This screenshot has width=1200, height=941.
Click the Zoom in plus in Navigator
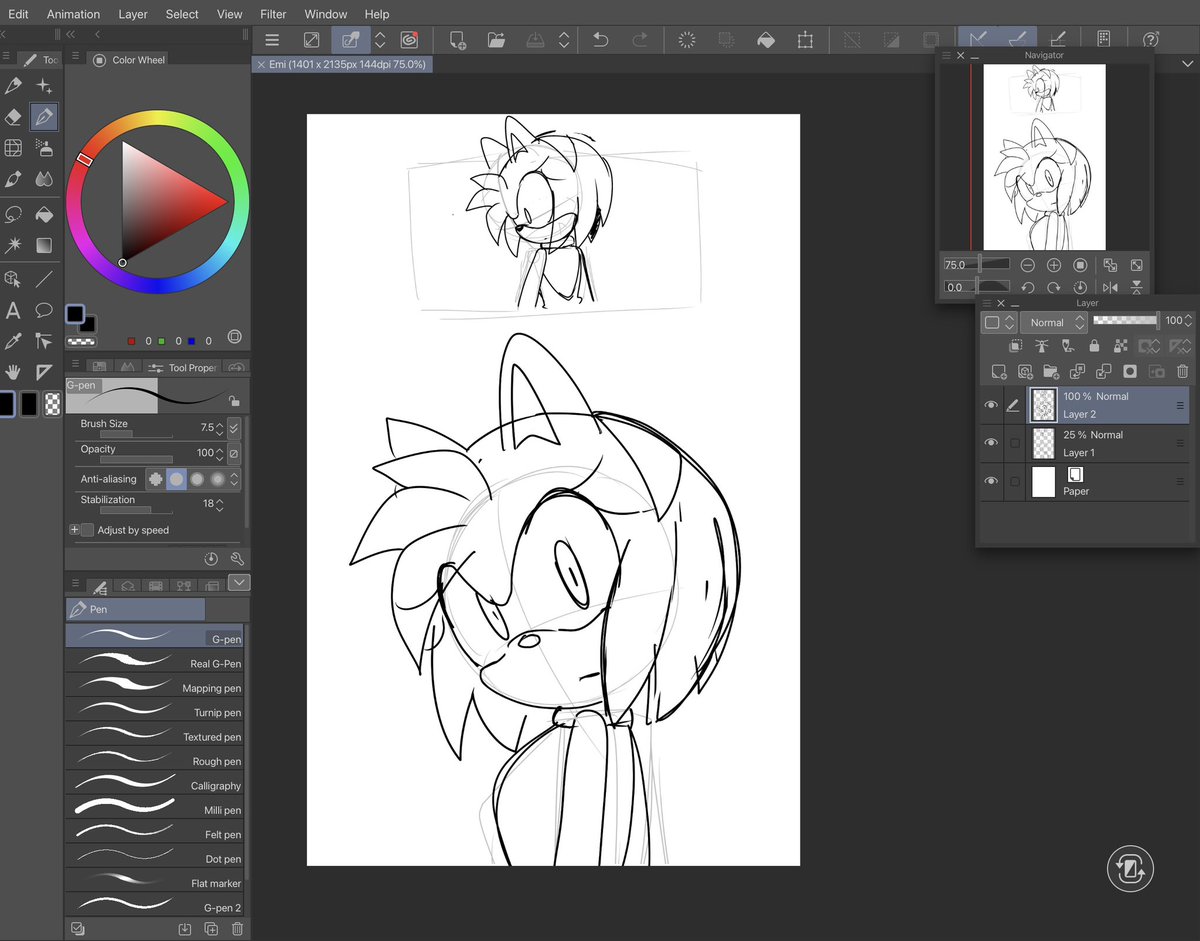click(1054, 265)
